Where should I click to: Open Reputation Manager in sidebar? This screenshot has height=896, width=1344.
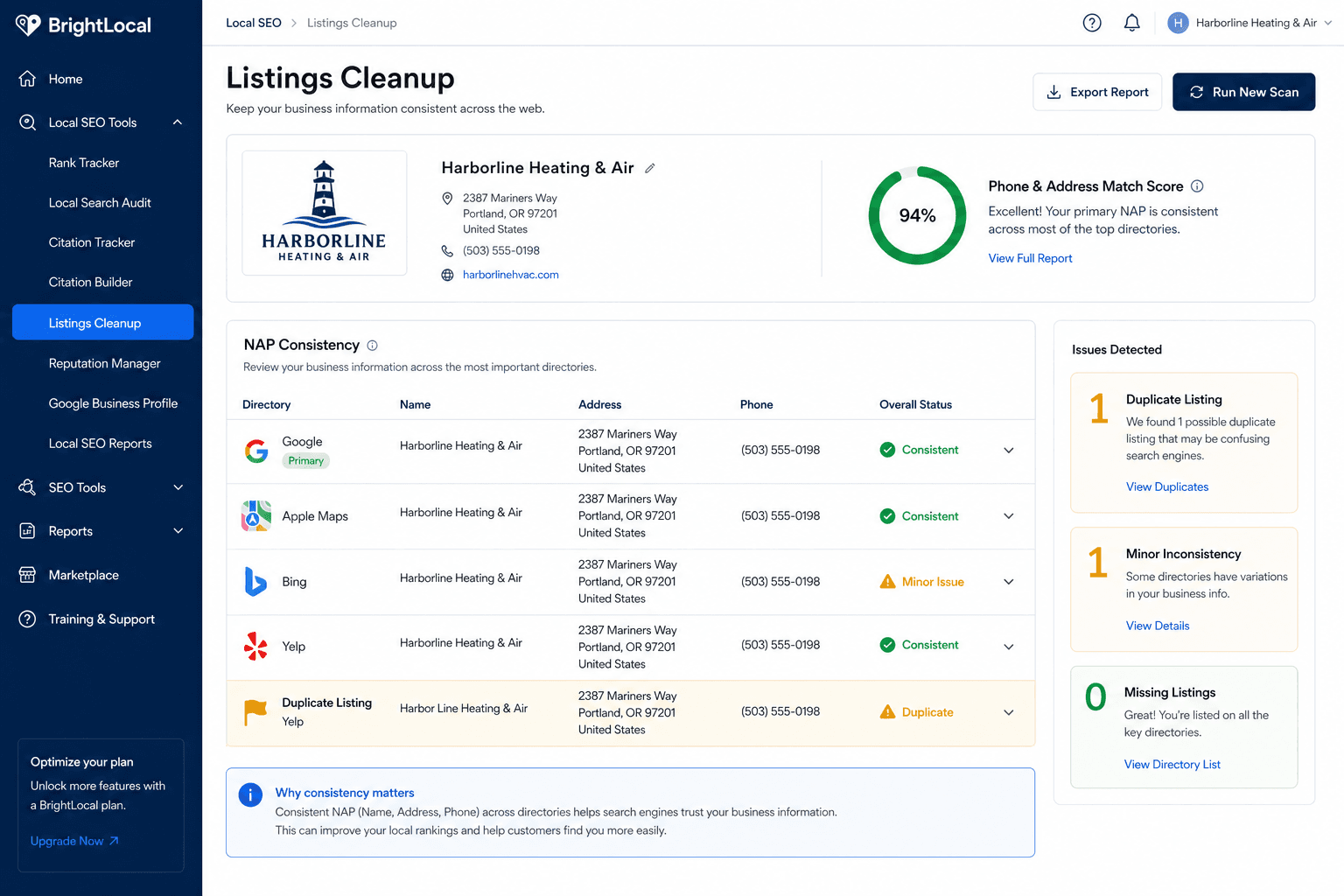tap(104, 363)
